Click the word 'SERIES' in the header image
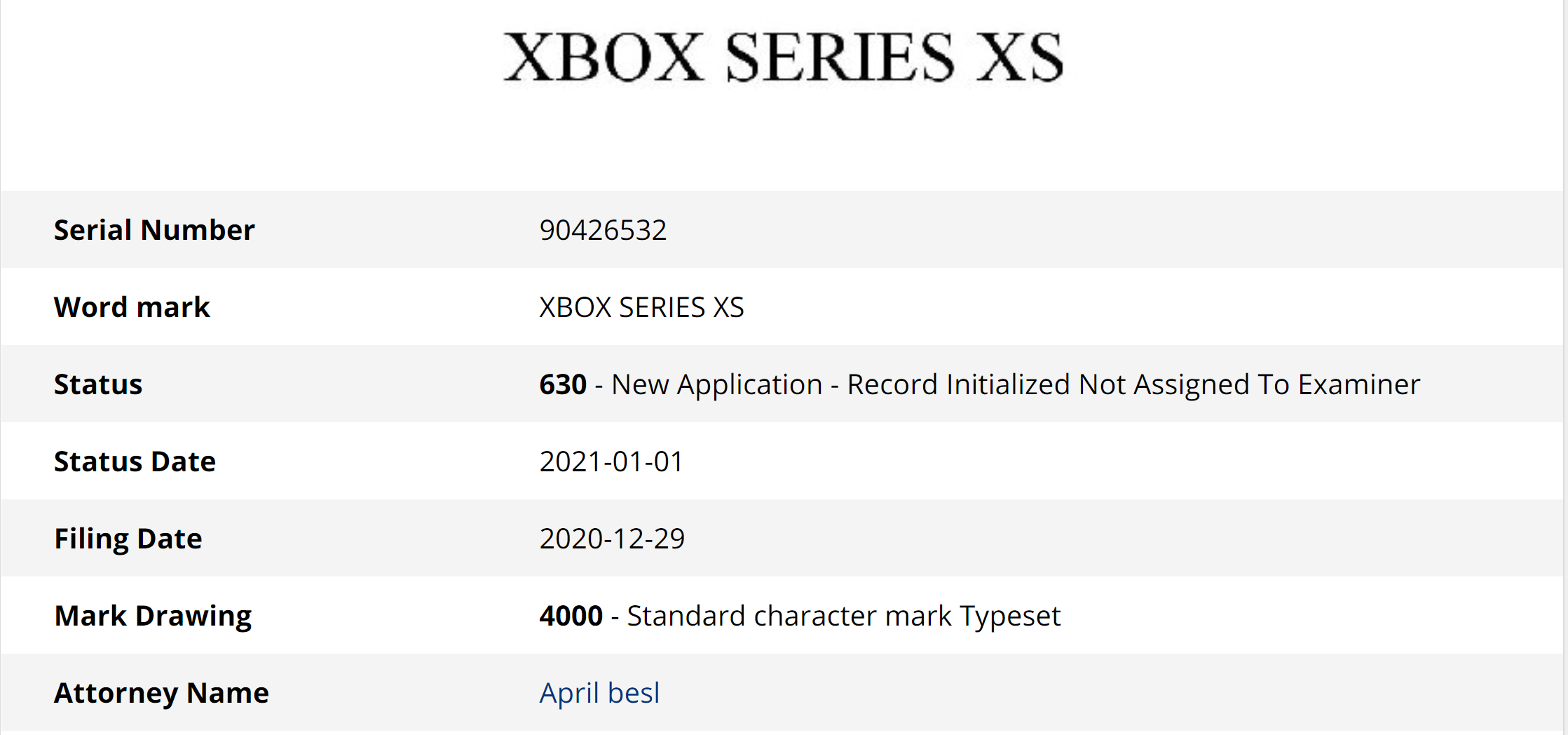 tap(839, 57)
